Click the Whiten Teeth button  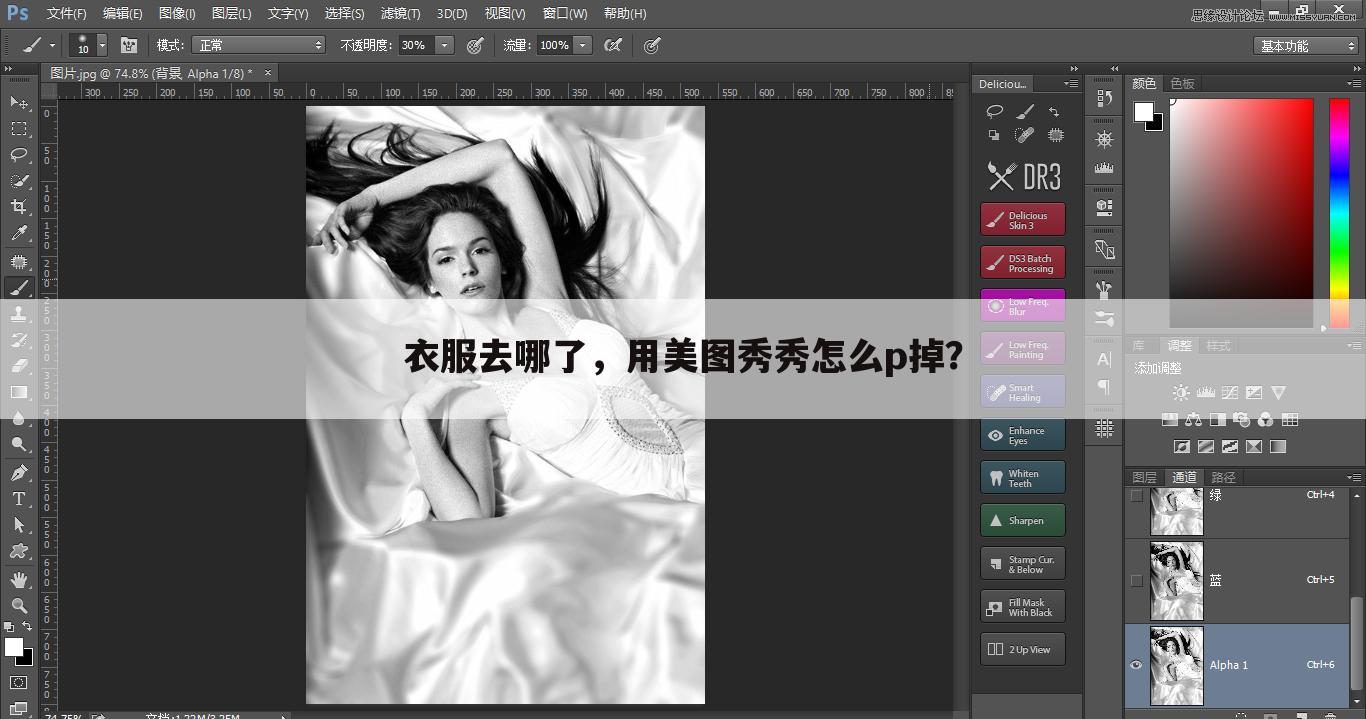1023,478
